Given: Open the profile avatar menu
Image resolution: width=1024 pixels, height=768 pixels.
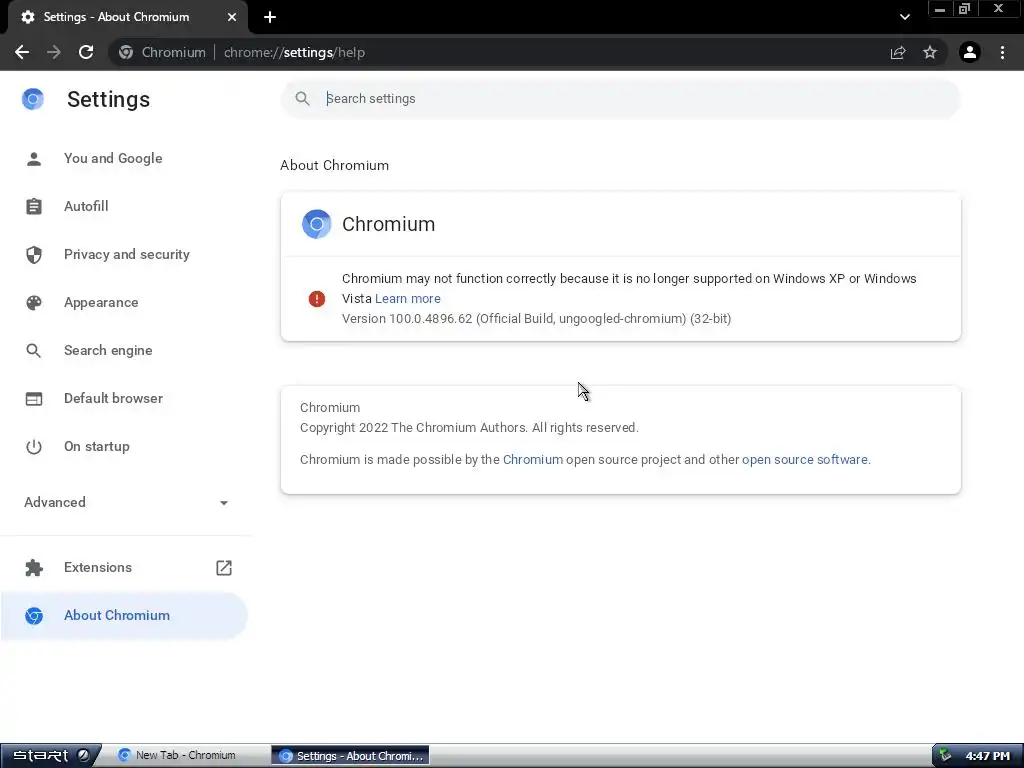Looking at the screenshot, I should pyautogui.click(x=970, y=52).
